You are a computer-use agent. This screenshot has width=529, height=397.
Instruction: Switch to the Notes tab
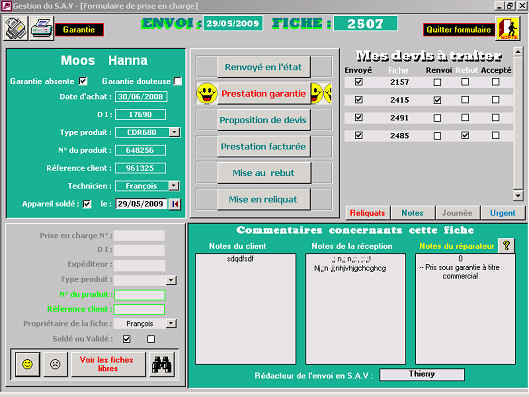(x=412, y=213)
